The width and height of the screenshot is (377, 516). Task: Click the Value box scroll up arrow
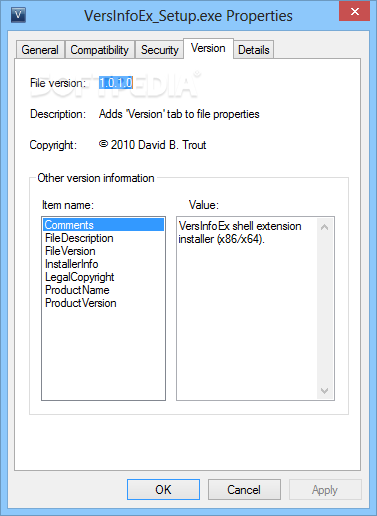tap(324, 227)
